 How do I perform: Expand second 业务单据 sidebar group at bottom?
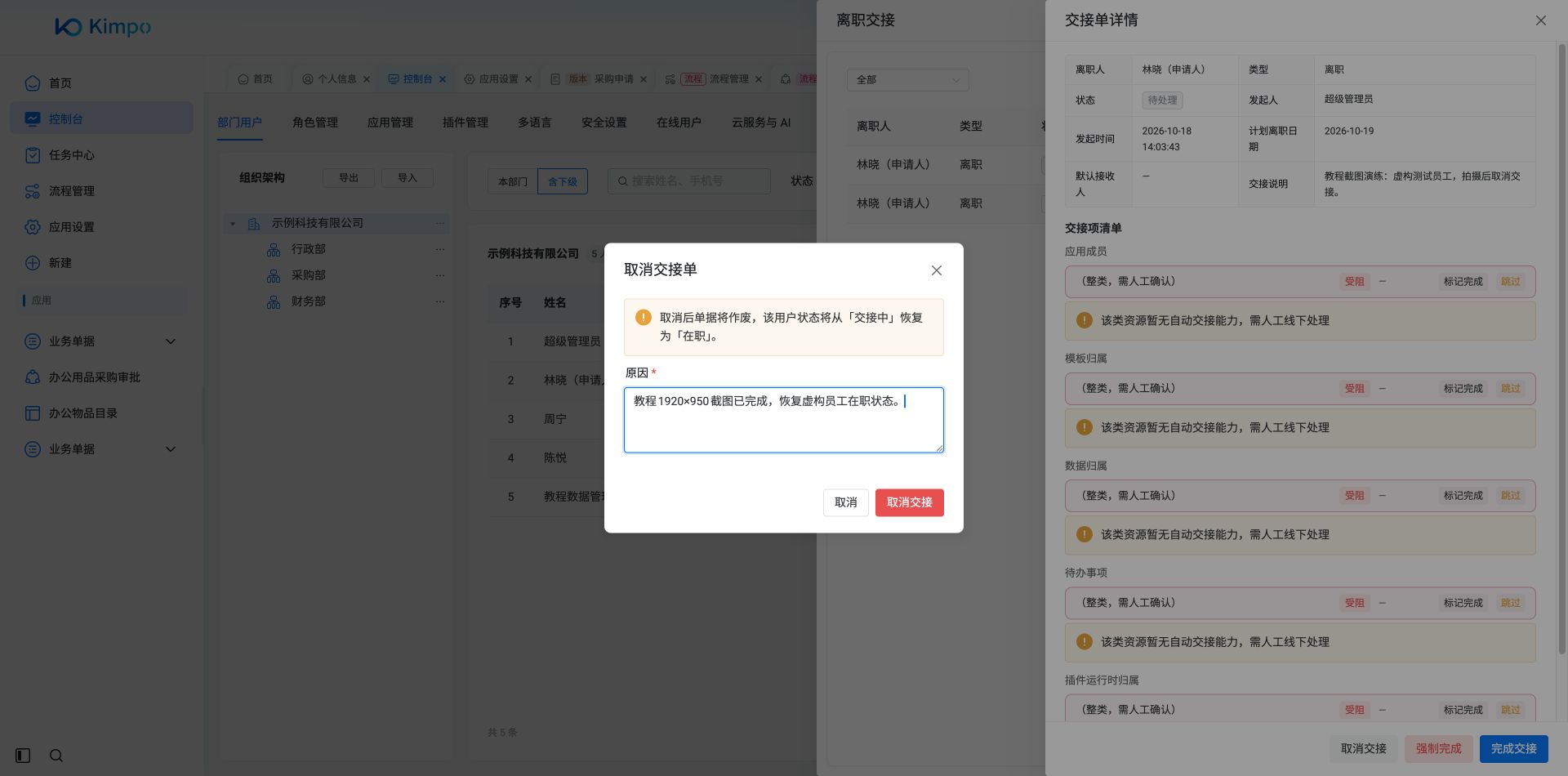(x=171, y=448)
